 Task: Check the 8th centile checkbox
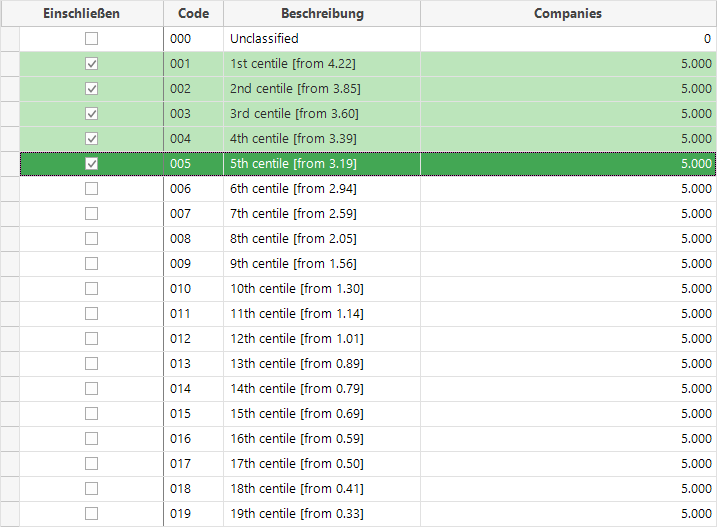tap(91, 238)
